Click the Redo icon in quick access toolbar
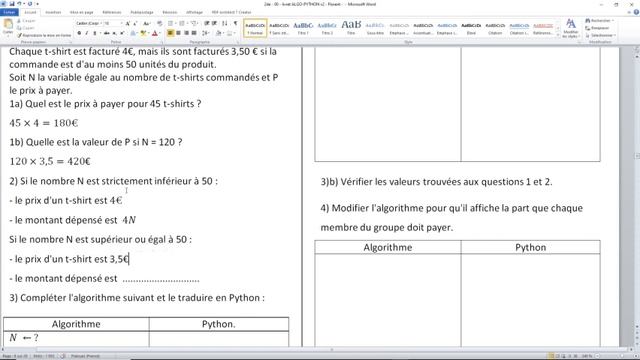 tap(29, 4)
